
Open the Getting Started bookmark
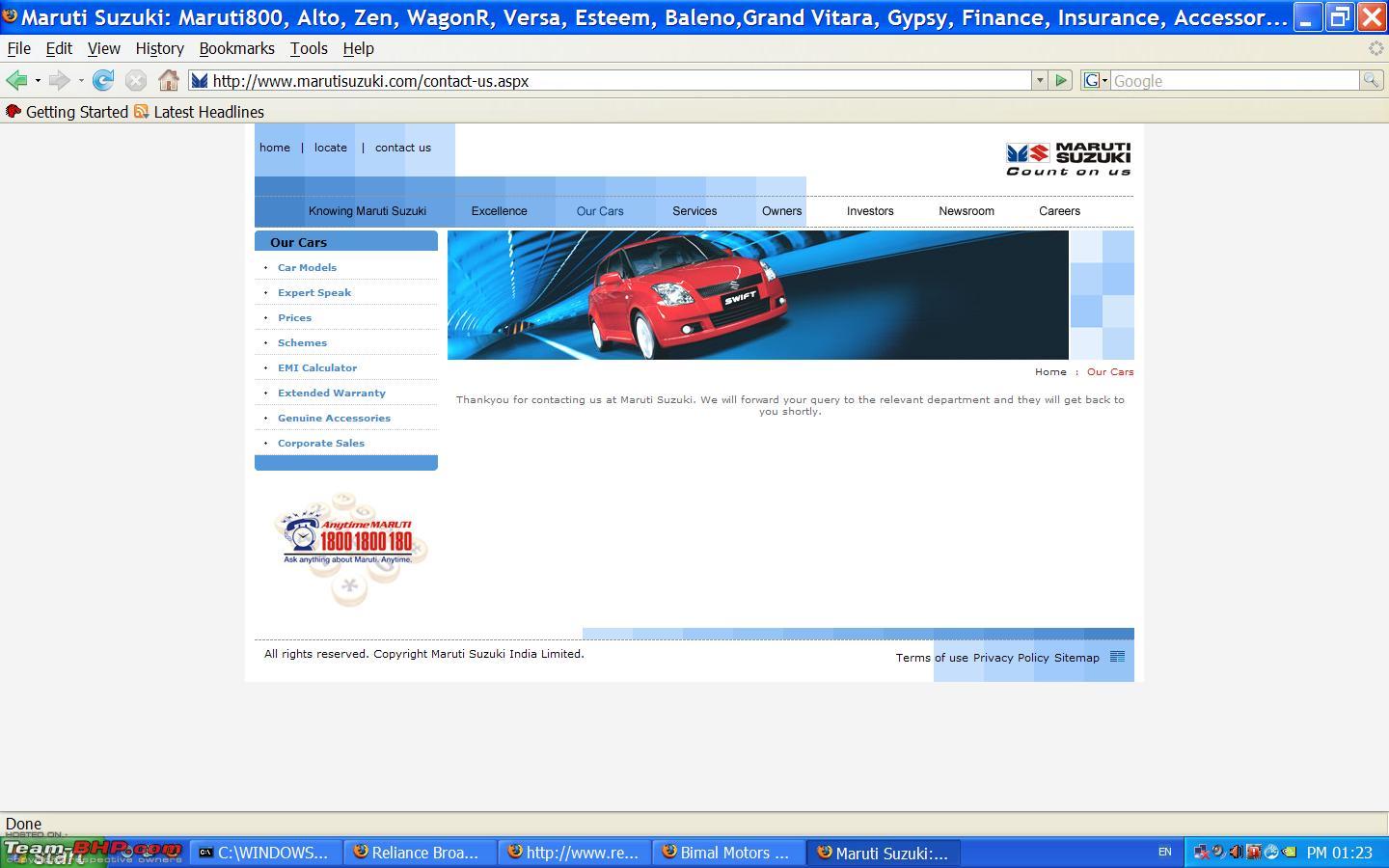point(67,112)
